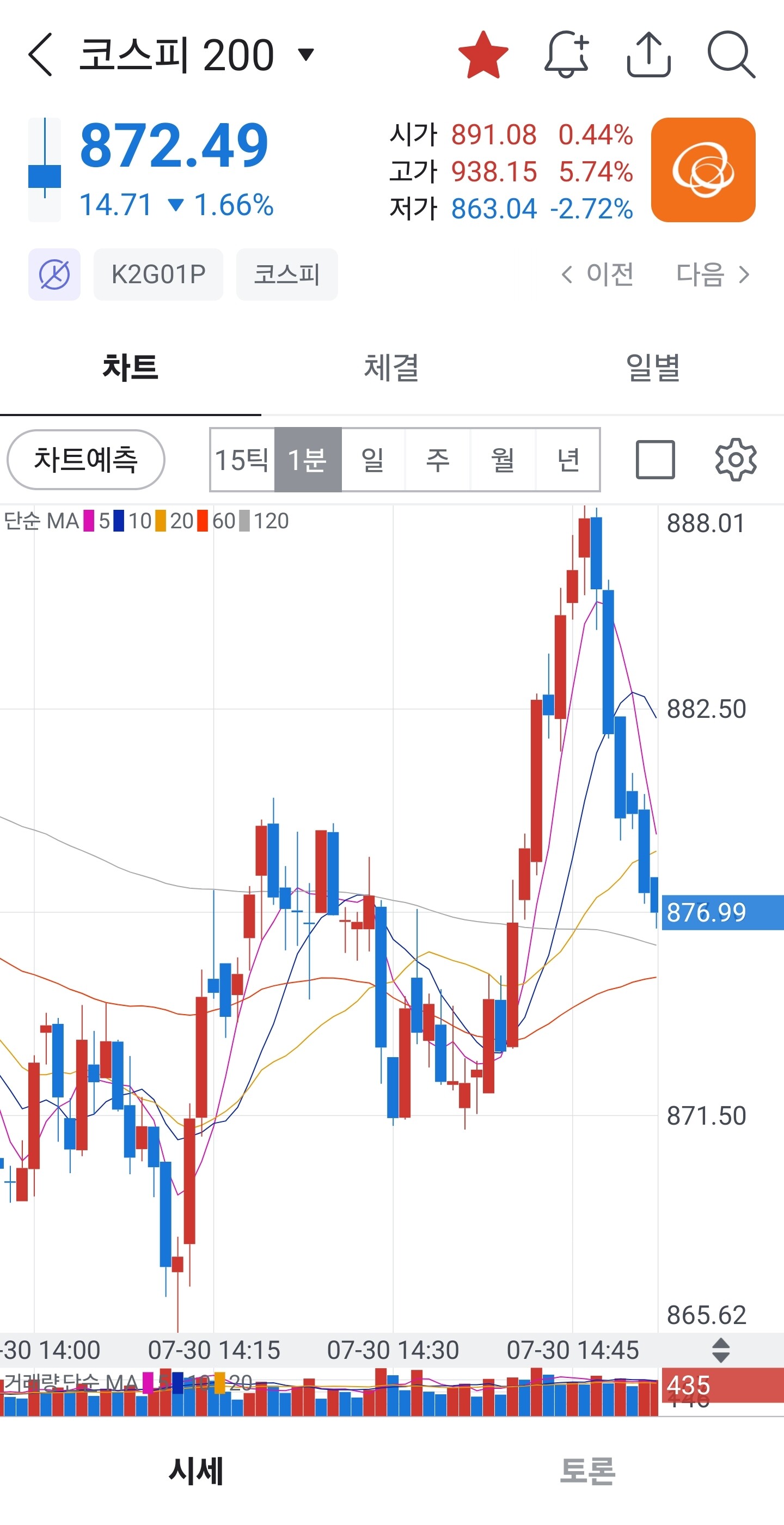This screenshot has height=1525, width=784.
Task: Open the 차트예측 button
Action: point(86,459)
